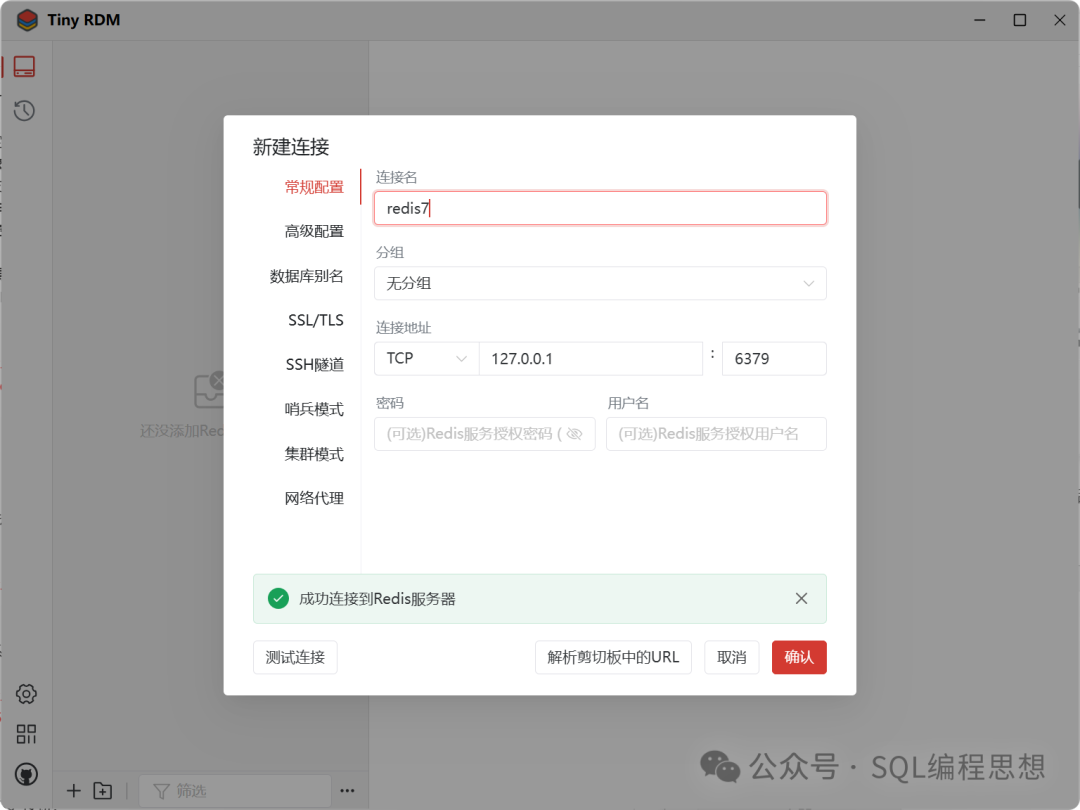The image size is (1080, 810).
Task: Click the 测试连接 button
Action: point(295,657)
